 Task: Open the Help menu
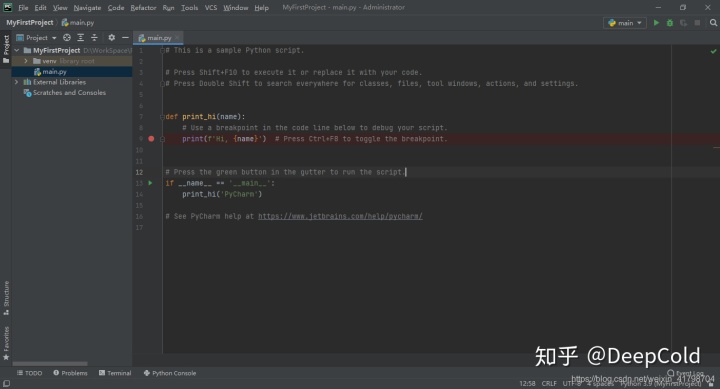coord(261,7)
